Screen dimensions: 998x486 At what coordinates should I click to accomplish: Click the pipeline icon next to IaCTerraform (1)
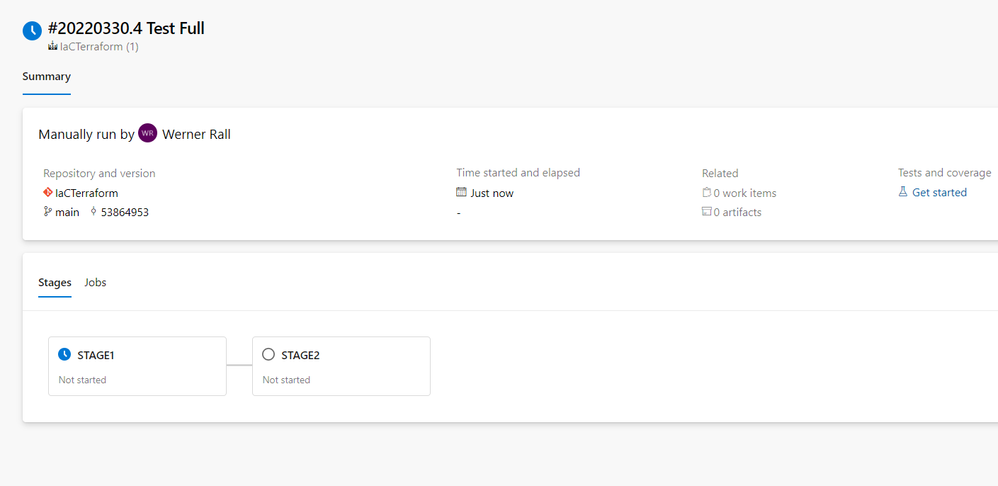53,46
